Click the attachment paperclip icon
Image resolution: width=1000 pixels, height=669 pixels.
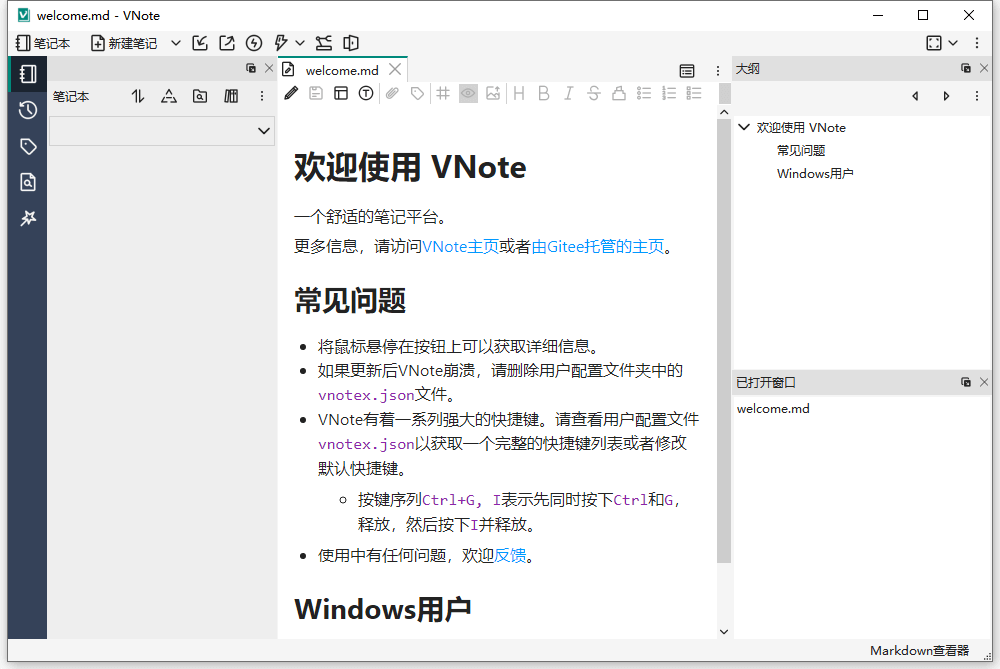392,94
